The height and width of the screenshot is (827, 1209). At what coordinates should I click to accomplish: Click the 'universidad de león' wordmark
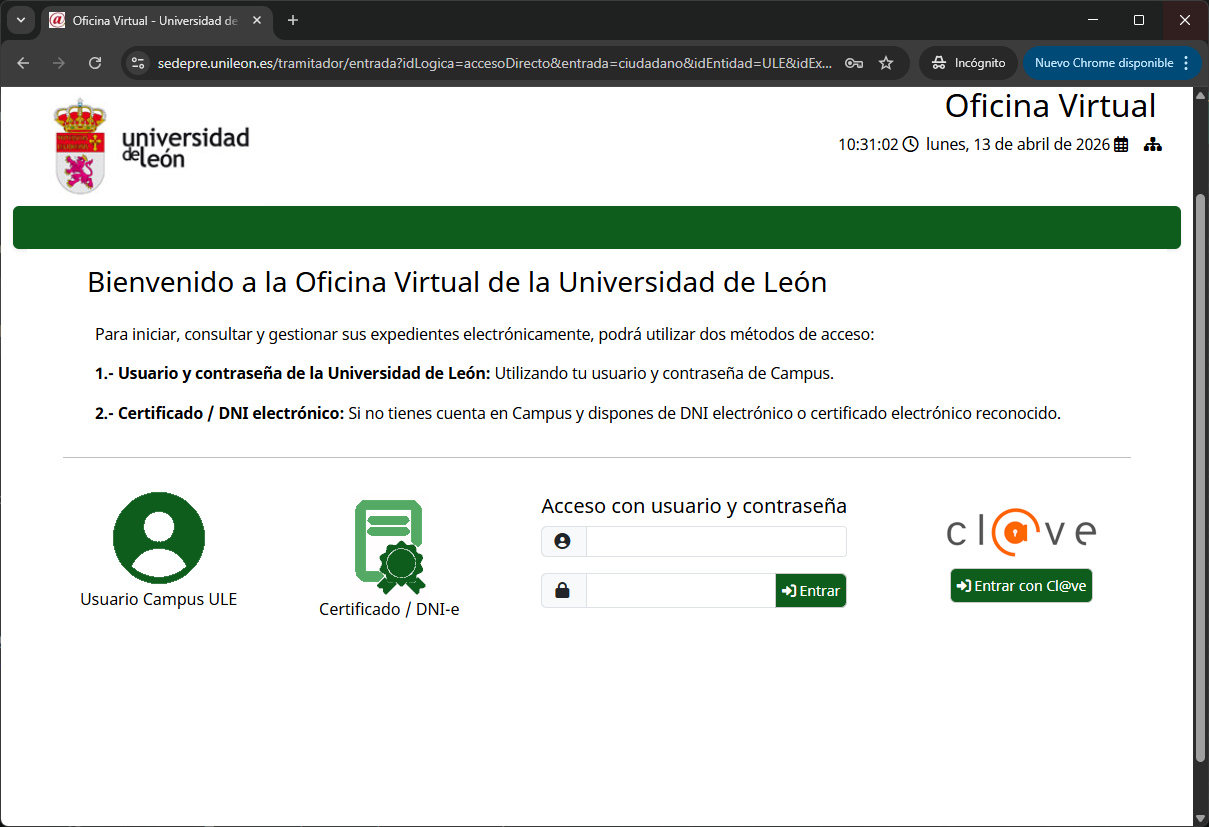pyautogui.click(x=185, y=147)
